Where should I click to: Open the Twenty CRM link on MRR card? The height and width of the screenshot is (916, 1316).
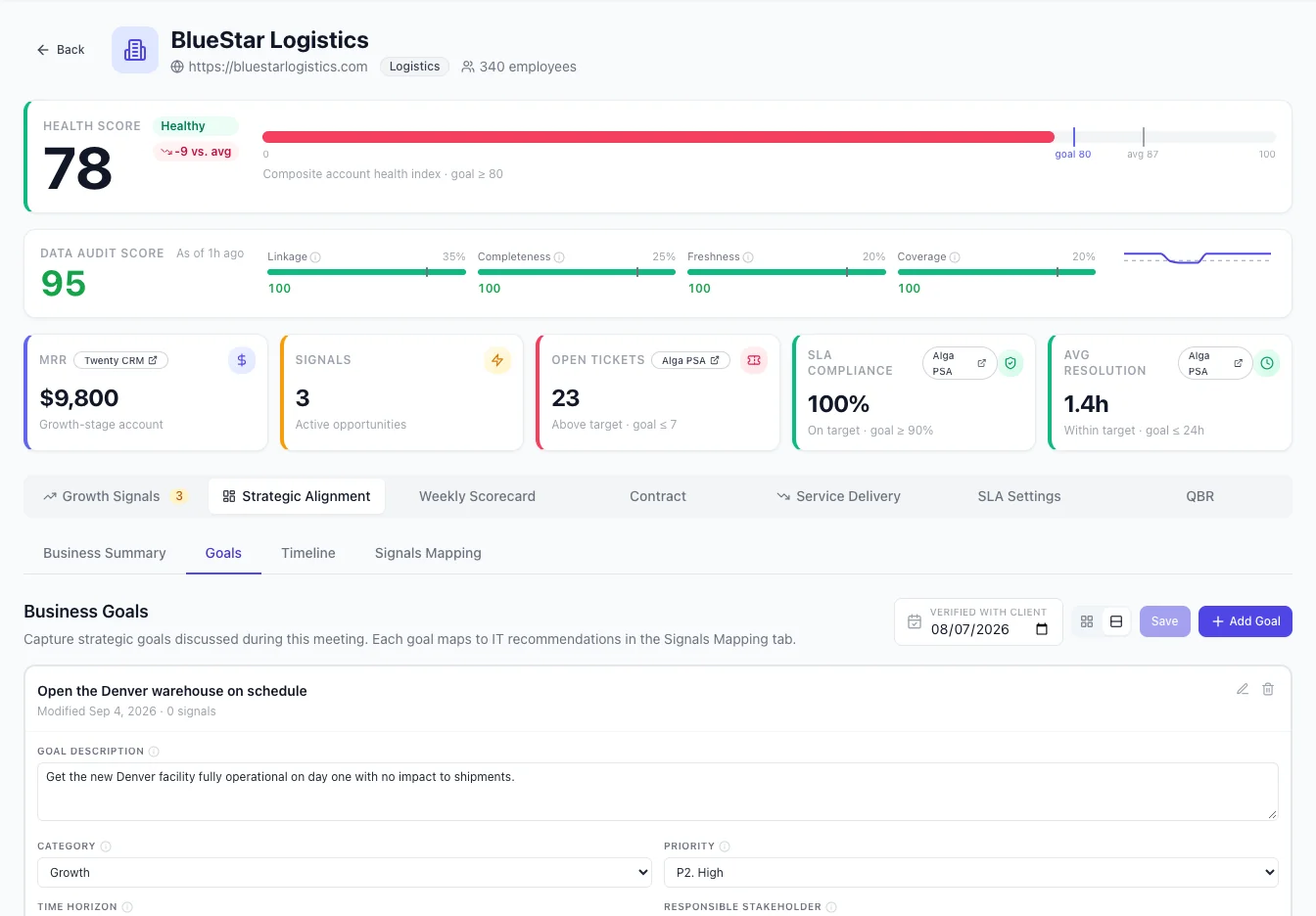click(120, 360)
